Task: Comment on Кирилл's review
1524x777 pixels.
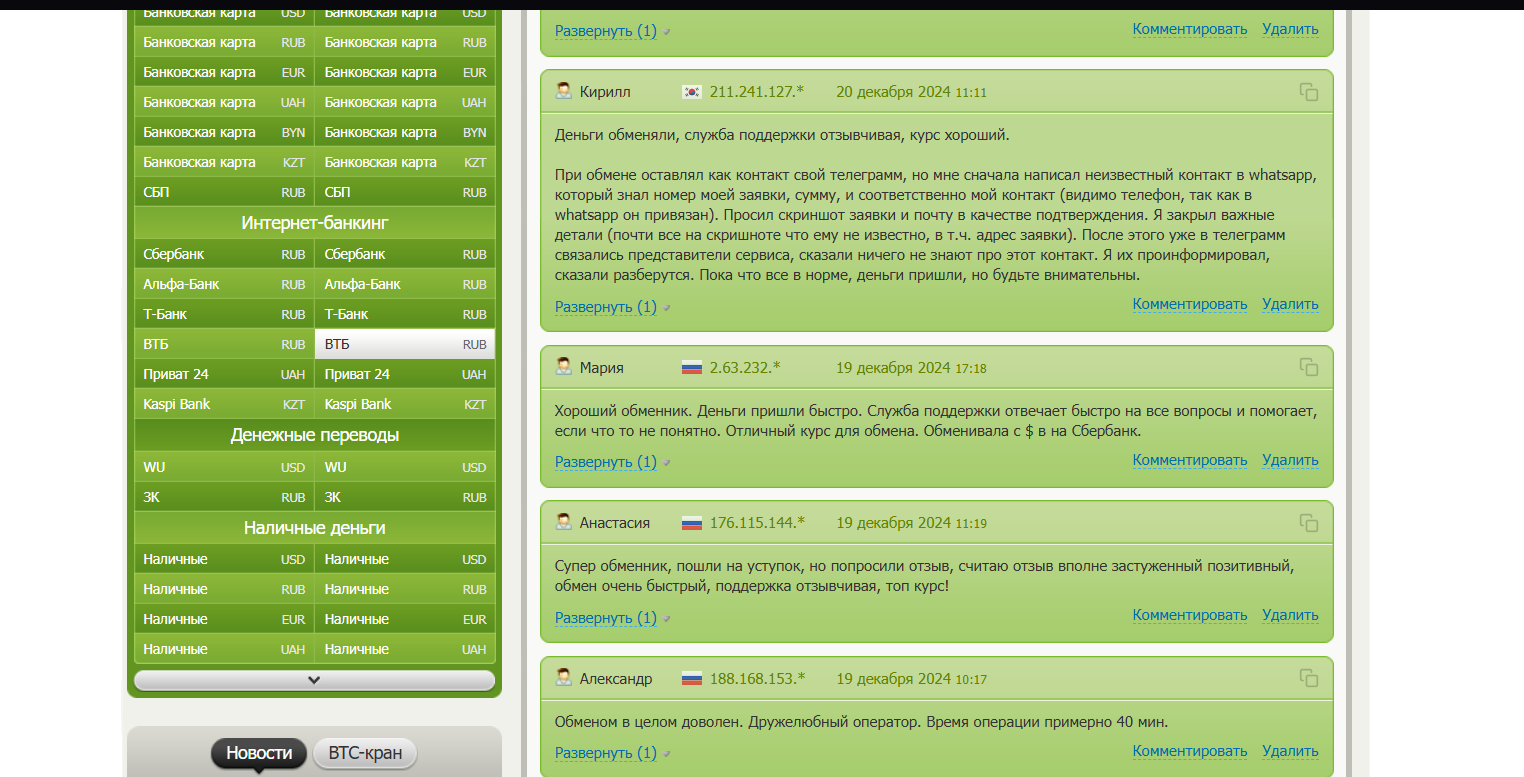Action: point(1190,304)
